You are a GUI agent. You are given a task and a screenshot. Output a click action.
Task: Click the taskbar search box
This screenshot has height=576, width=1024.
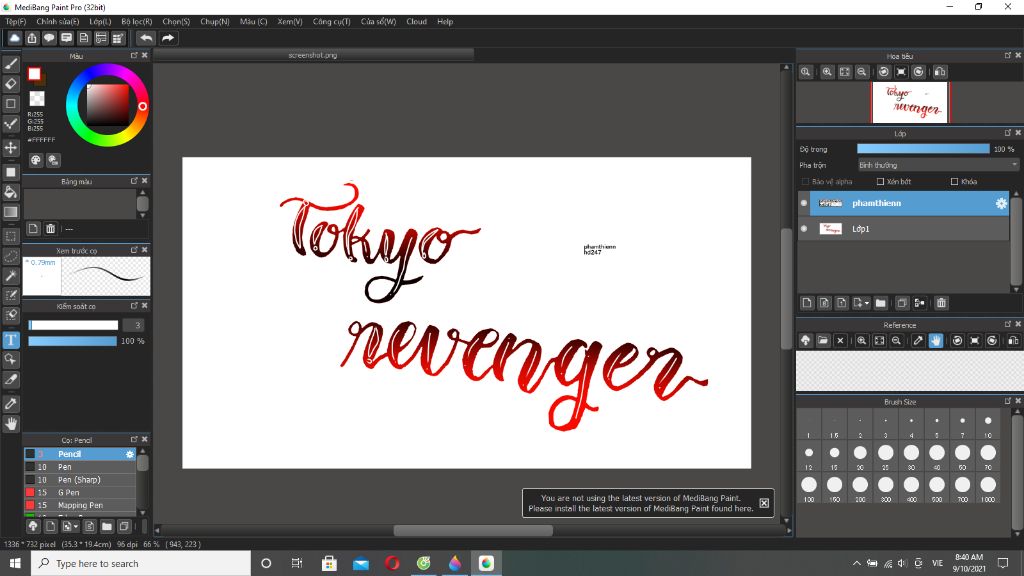(141, 563)
